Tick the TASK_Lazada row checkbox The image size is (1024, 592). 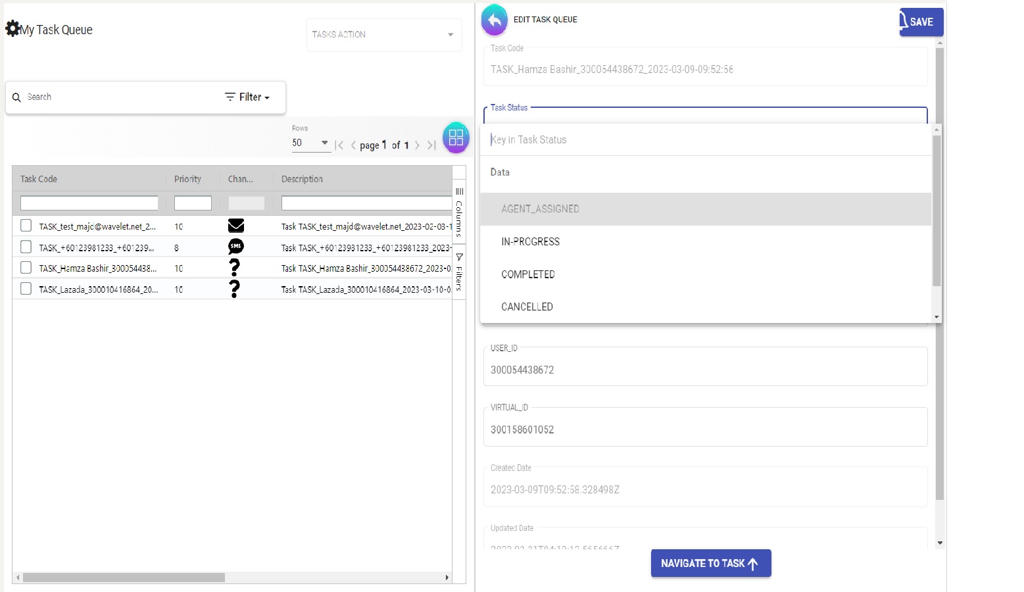point(26,289)
